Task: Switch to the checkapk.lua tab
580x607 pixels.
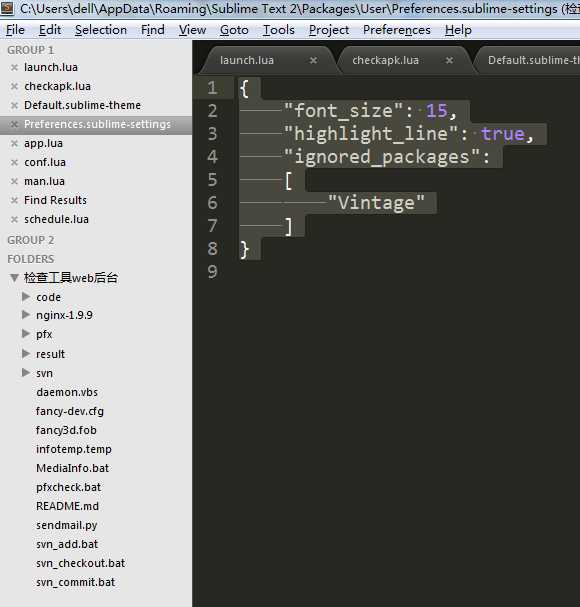Action: (385, 60)
